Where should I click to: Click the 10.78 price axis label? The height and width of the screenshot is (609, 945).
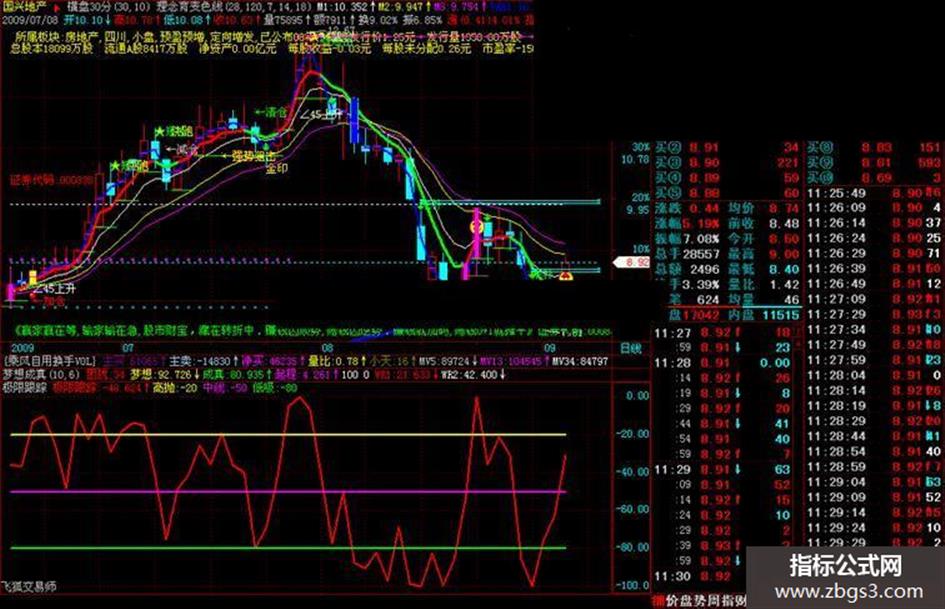[635, 159]
